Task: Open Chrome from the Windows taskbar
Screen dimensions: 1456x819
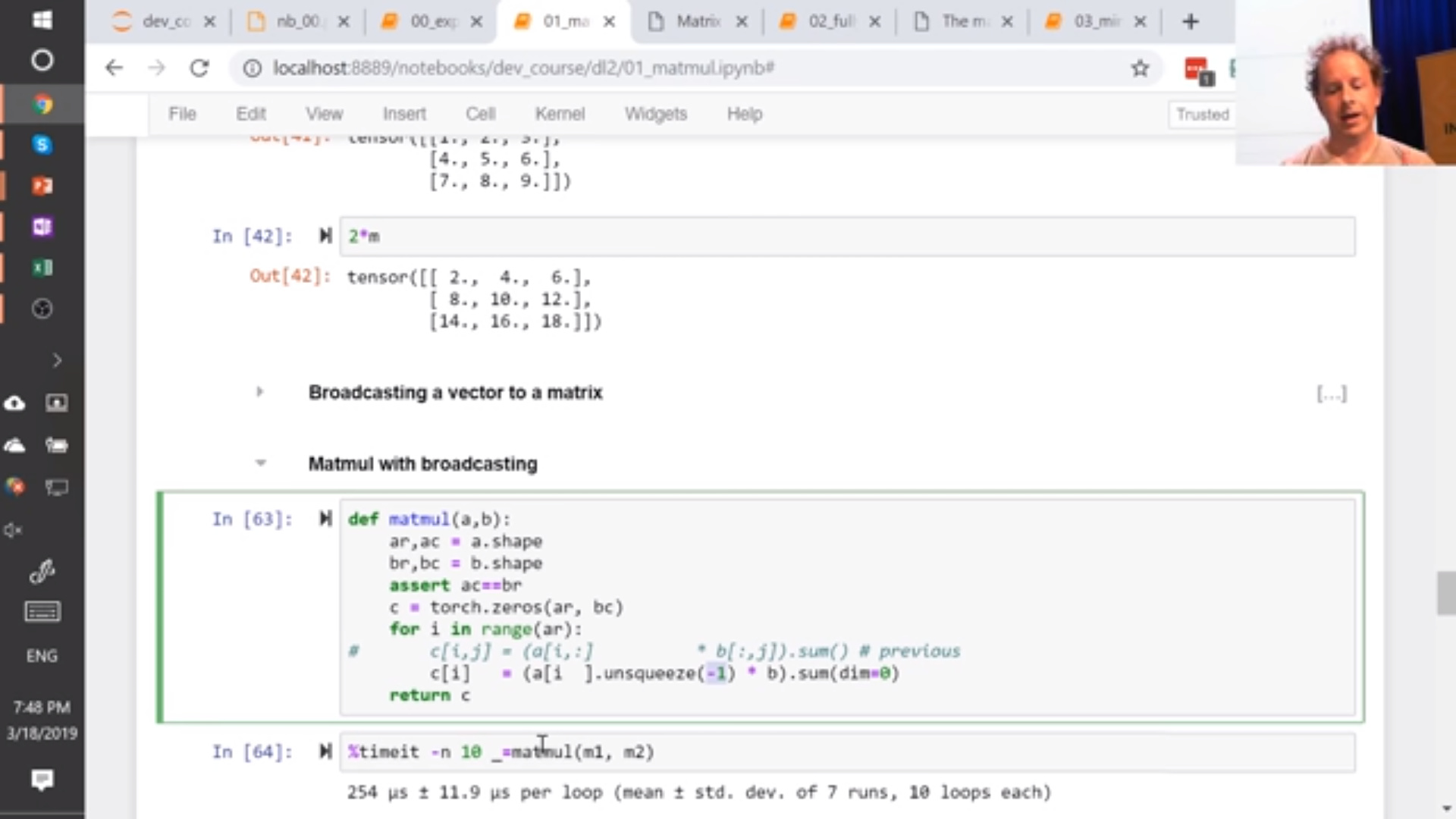Action: [42, 104]
